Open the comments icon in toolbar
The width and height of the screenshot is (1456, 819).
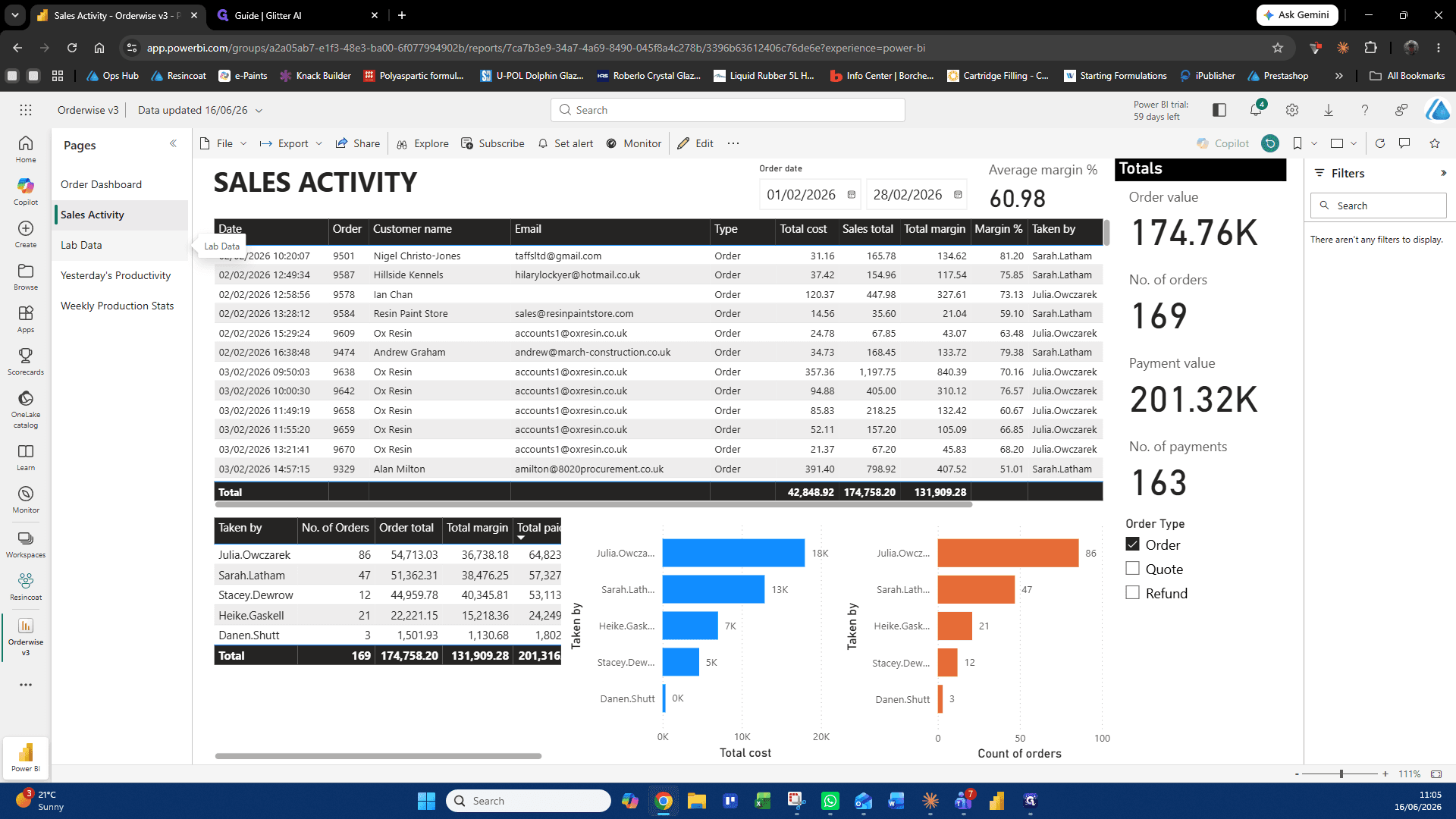click(x=1404, y=143)
